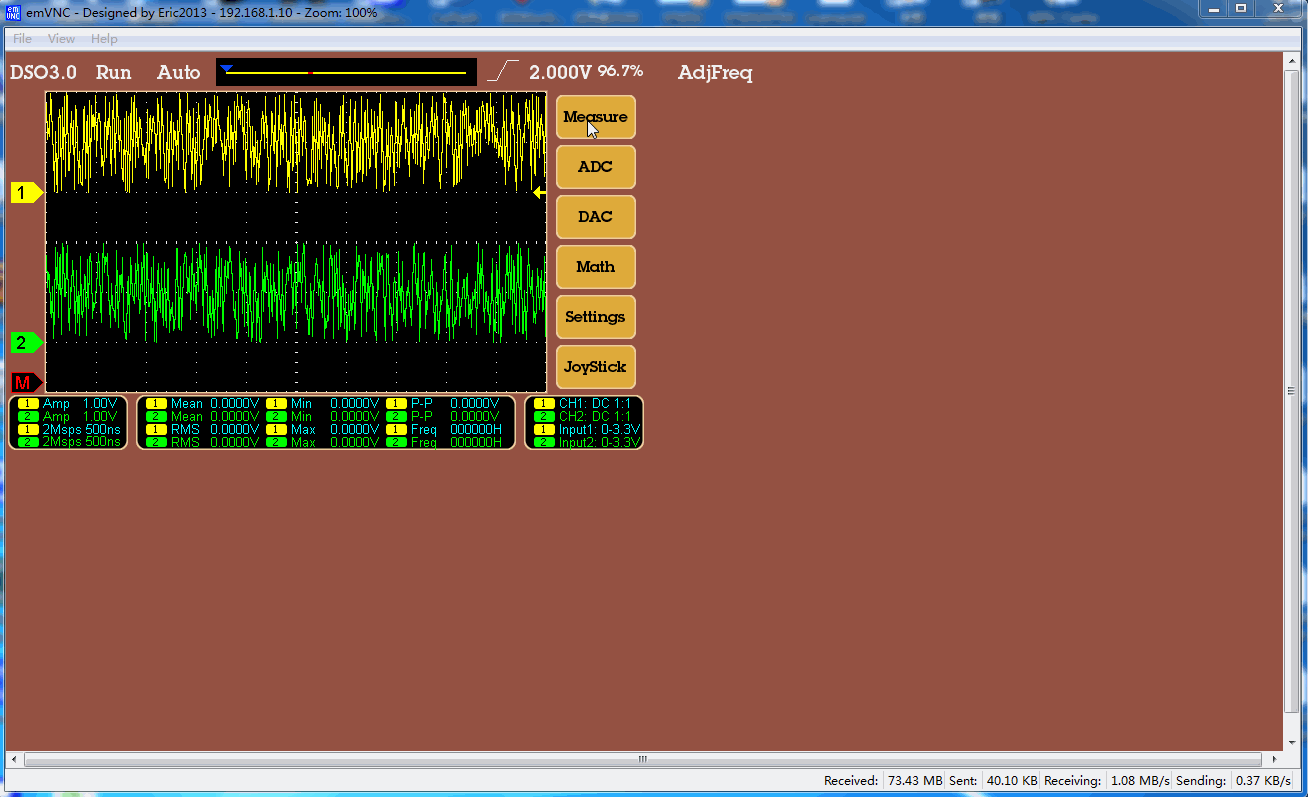Click the Math button
The height and width of the screenshot is (797, 1308).
pyautogui.click(x=595, y=267)
